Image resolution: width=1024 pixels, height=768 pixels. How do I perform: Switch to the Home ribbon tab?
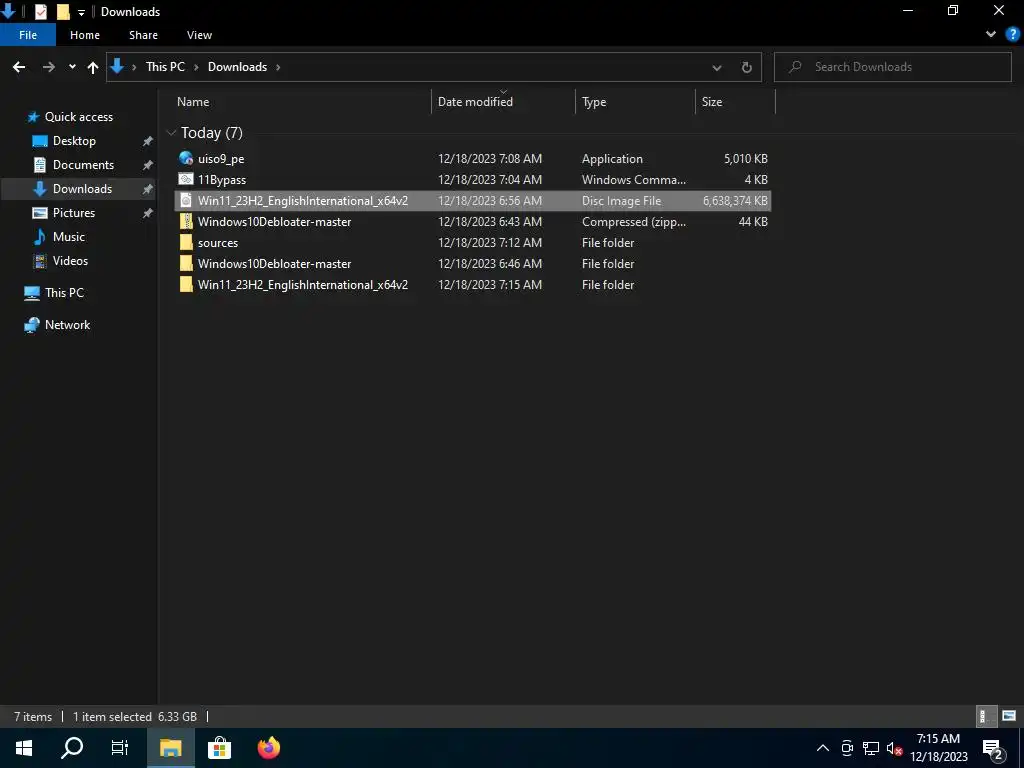pos(85,35)
